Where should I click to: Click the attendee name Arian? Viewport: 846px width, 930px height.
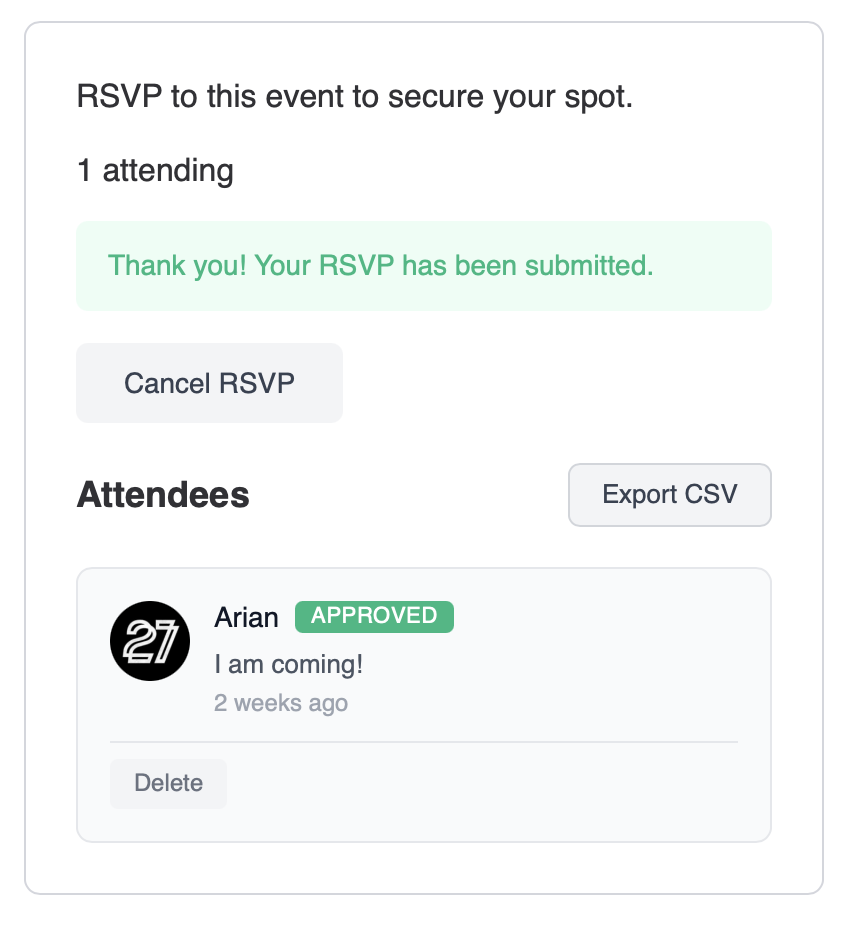pyautogui.click(x=246, y=617)
